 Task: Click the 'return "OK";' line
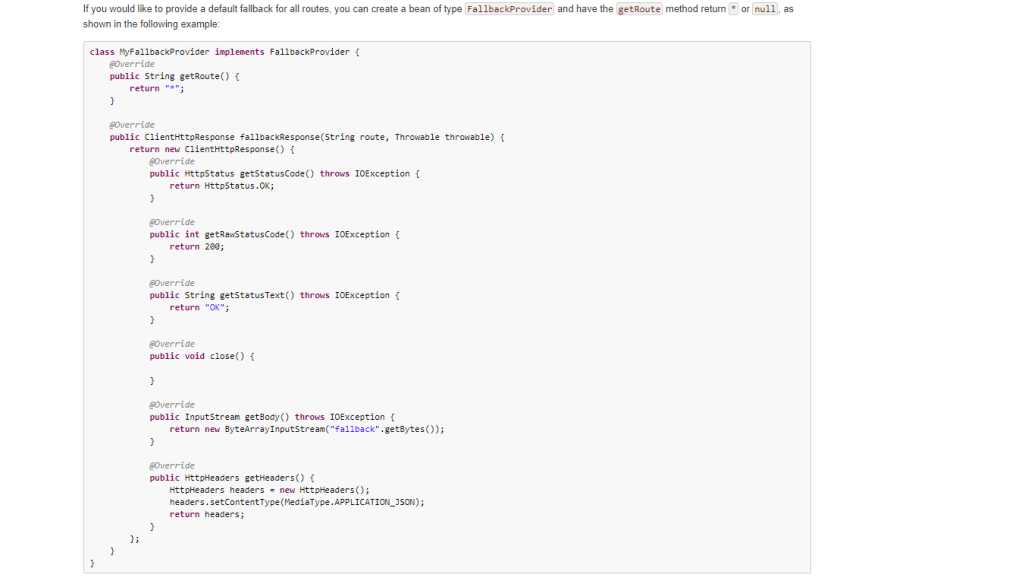[199, 308]
